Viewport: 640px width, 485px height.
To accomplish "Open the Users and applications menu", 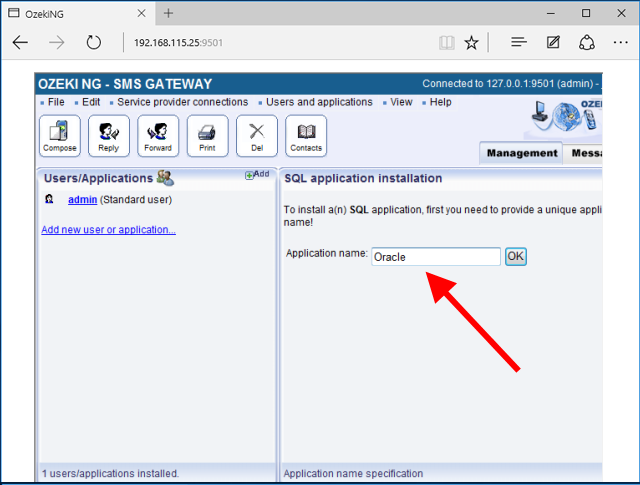I will click(x=319, y=102).
